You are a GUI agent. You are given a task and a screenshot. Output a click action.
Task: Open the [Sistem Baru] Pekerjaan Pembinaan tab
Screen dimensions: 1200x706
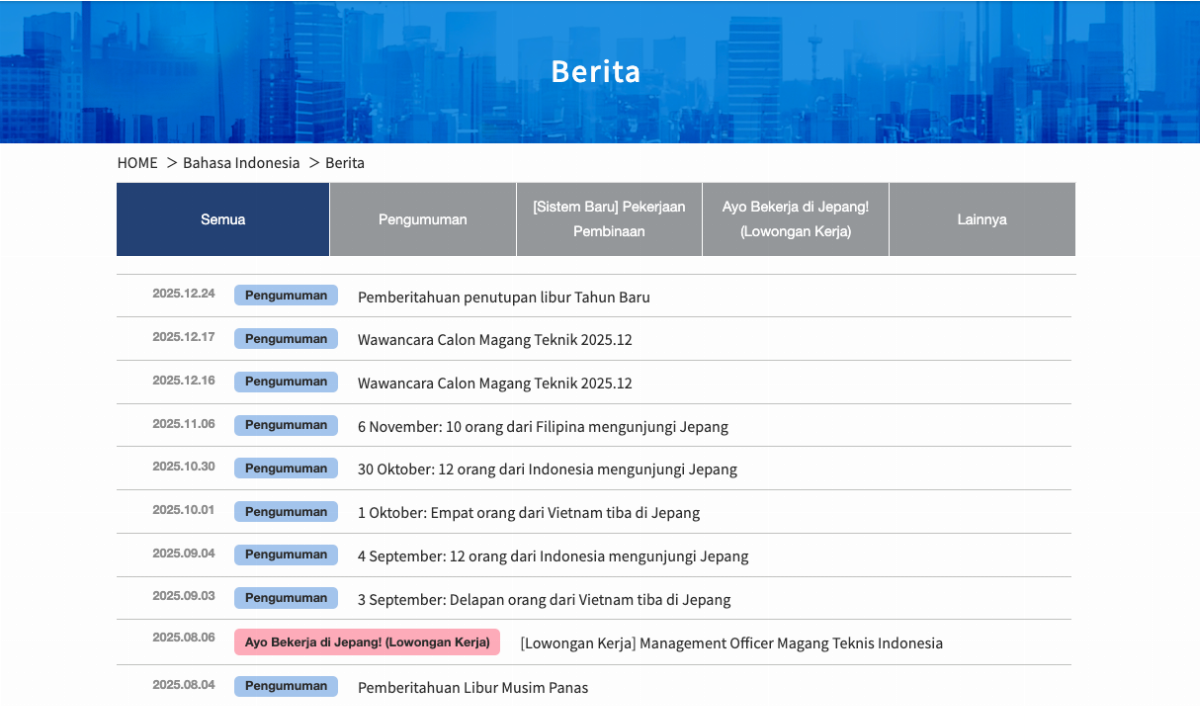pos(609,219)
